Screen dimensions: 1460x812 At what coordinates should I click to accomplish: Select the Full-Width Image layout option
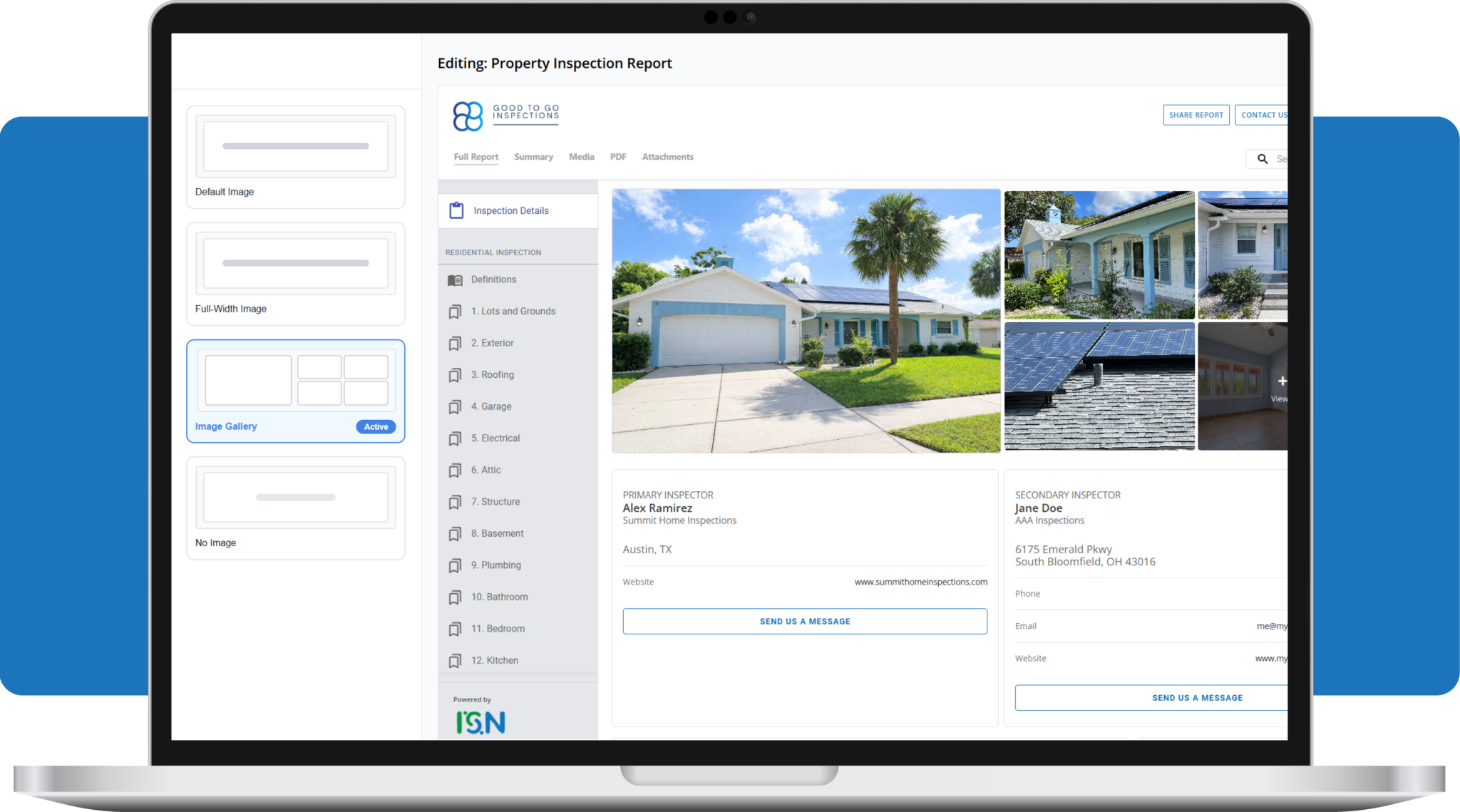pos(296,274)
